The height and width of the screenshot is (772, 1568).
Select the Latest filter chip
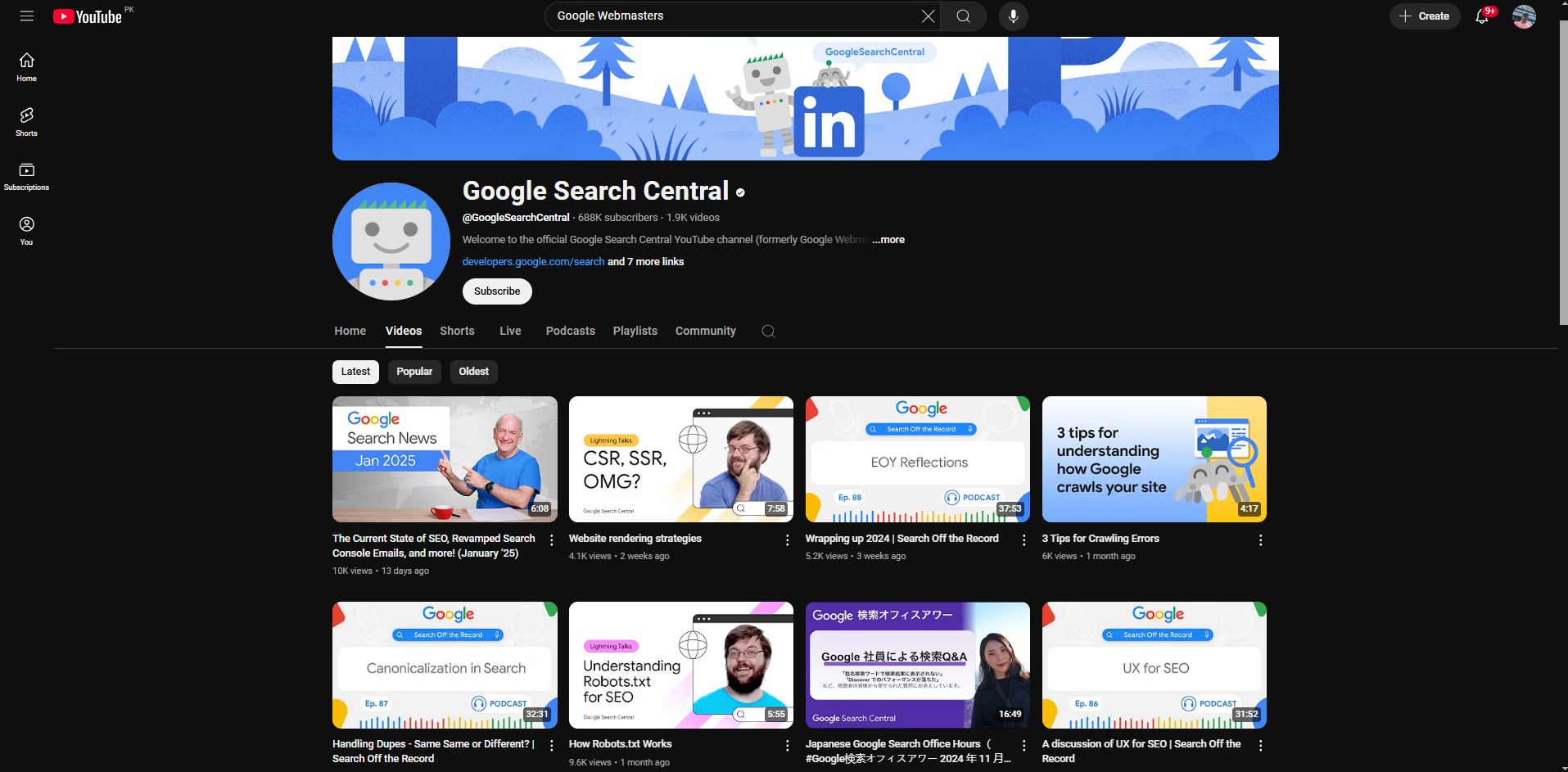coord(355,371)
